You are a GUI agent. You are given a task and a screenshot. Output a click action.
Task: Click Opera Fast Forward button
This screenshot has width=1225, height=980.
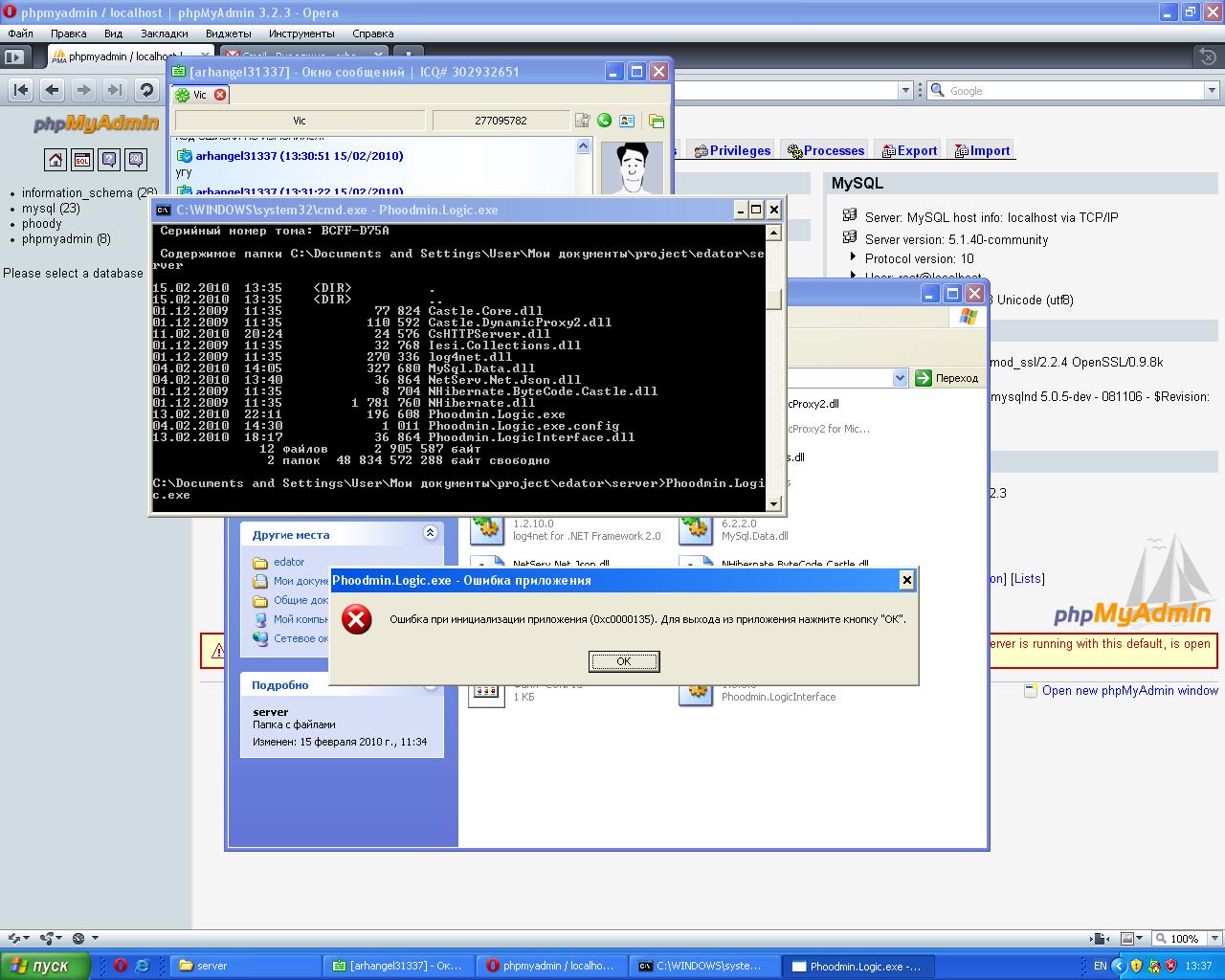coord(115,90)
